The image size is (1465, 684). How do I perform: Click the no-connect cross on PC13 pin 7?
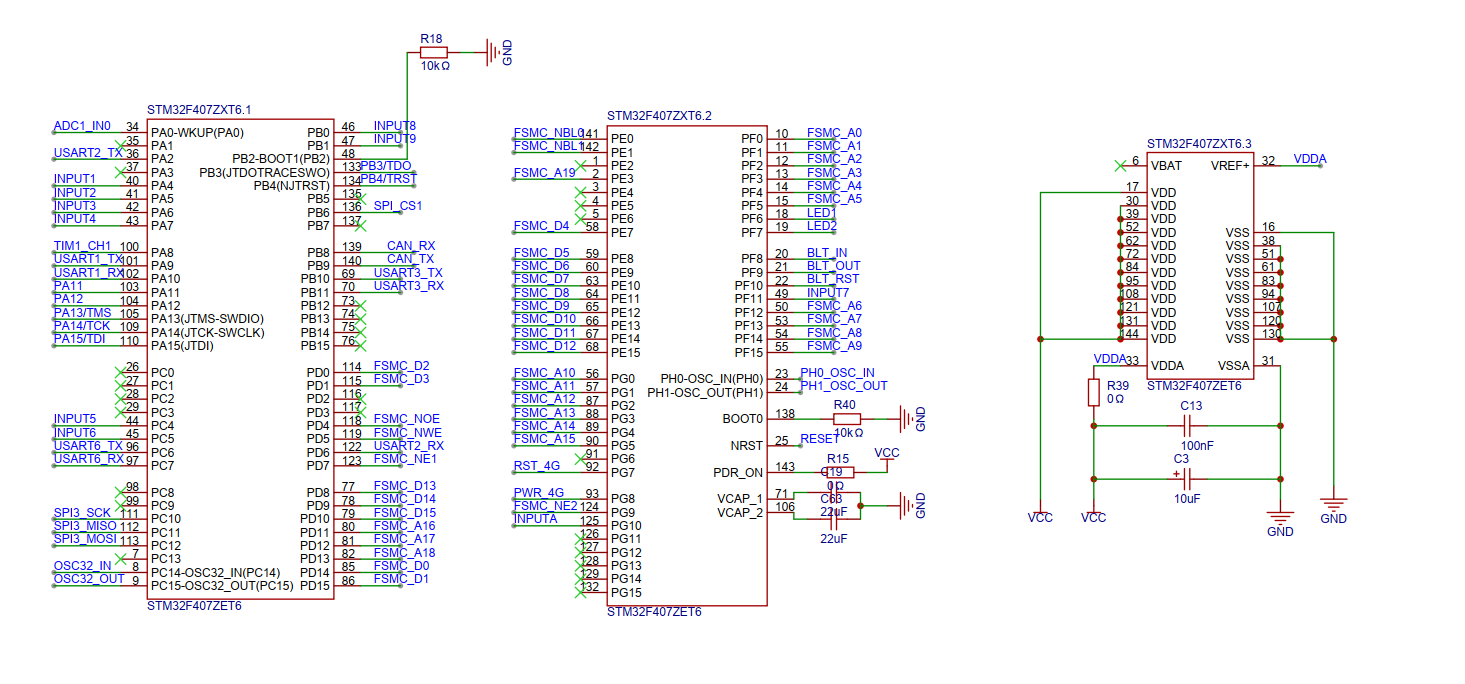119,558
